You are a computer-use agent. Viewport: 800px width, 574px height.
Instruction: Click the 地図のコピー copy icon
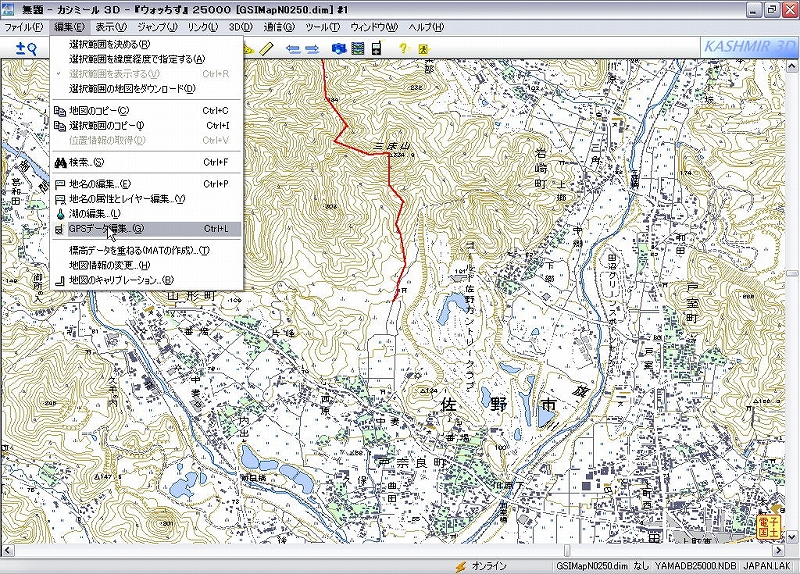click(x=60, y=111)
